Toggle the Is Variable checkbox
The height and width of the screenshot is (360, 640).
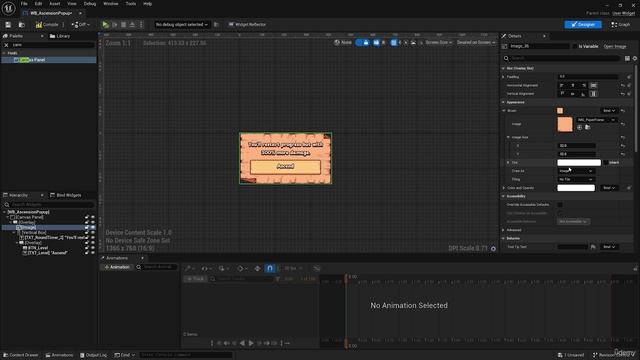click(x=575, y=47)
